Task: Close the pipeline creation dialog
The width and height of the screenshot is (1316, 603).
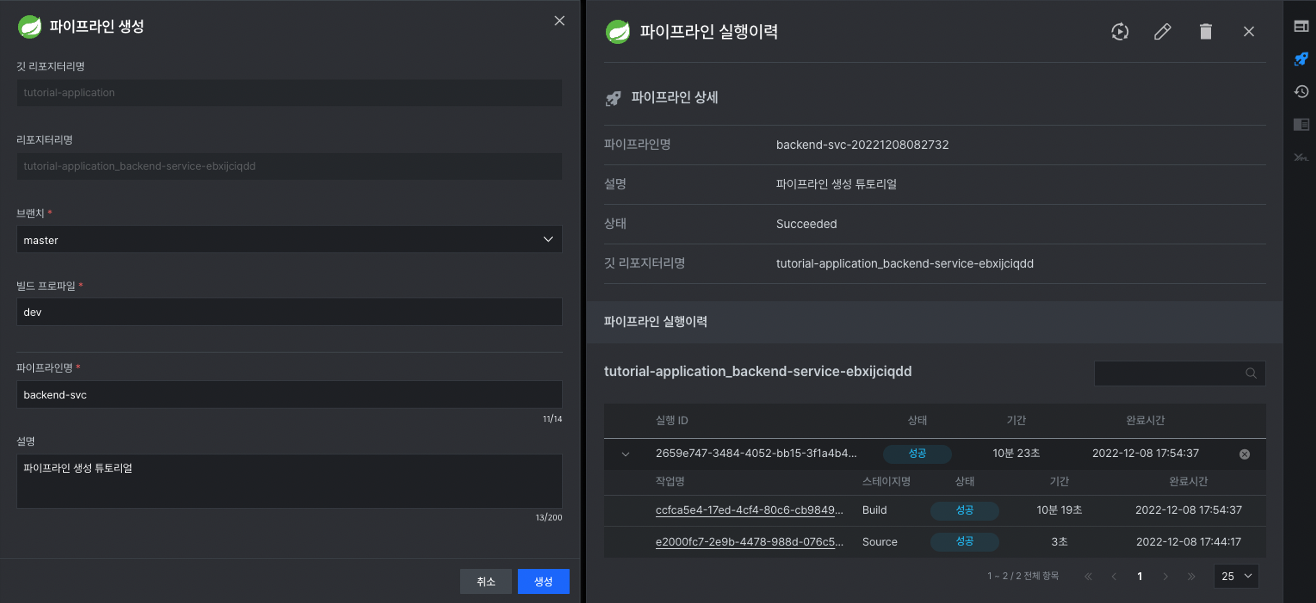Action: 559,21
